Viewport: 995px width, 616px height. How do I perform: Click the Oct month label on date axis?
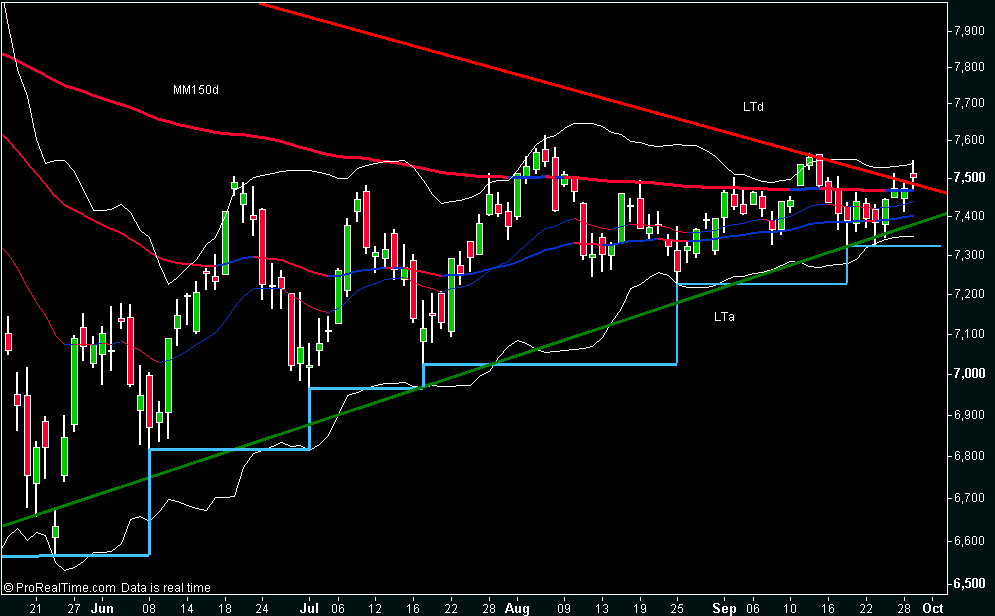click(x=932, y=608)
